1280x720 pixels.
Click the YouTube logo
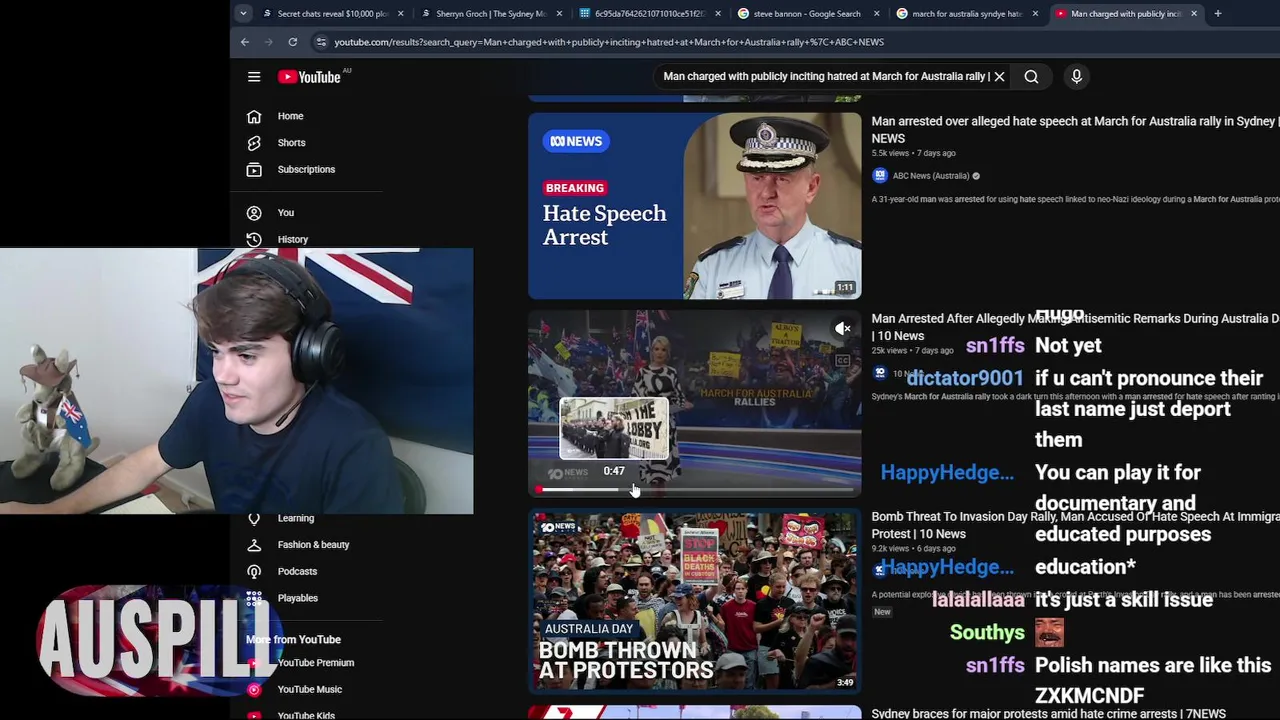[x=309, y=77]
